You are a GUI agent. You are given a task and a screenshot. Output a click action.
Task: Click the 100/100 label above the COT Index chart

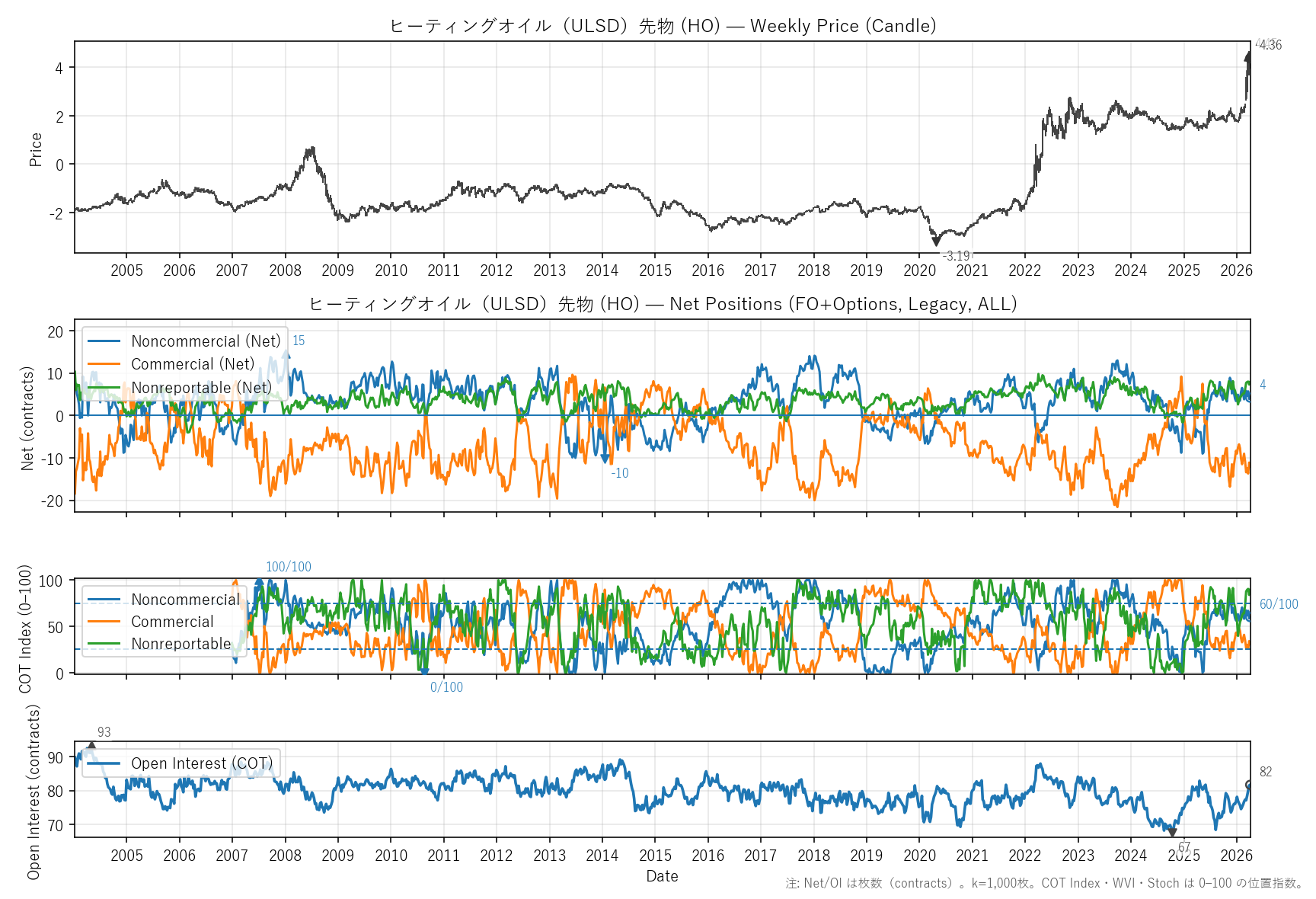[288, 567]
